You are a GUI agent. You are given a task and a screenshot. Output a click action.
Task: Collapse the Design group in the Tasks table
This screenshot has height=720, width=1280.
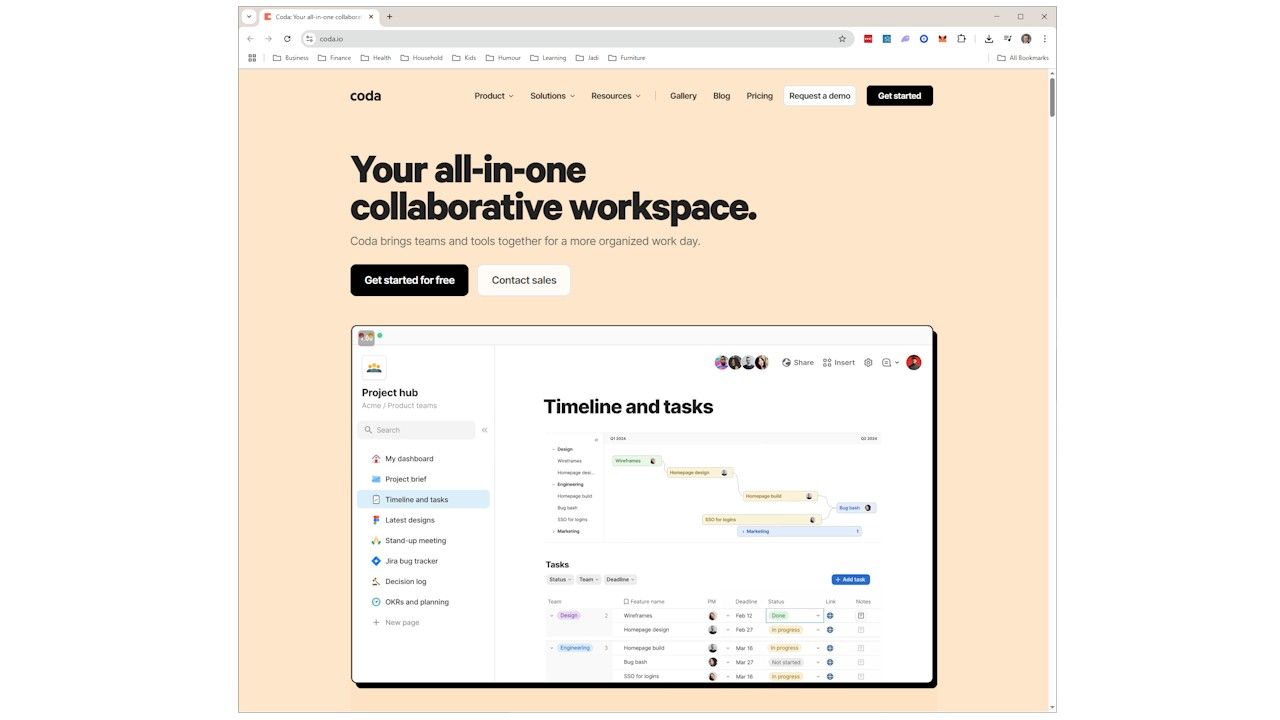coord(551,616)
